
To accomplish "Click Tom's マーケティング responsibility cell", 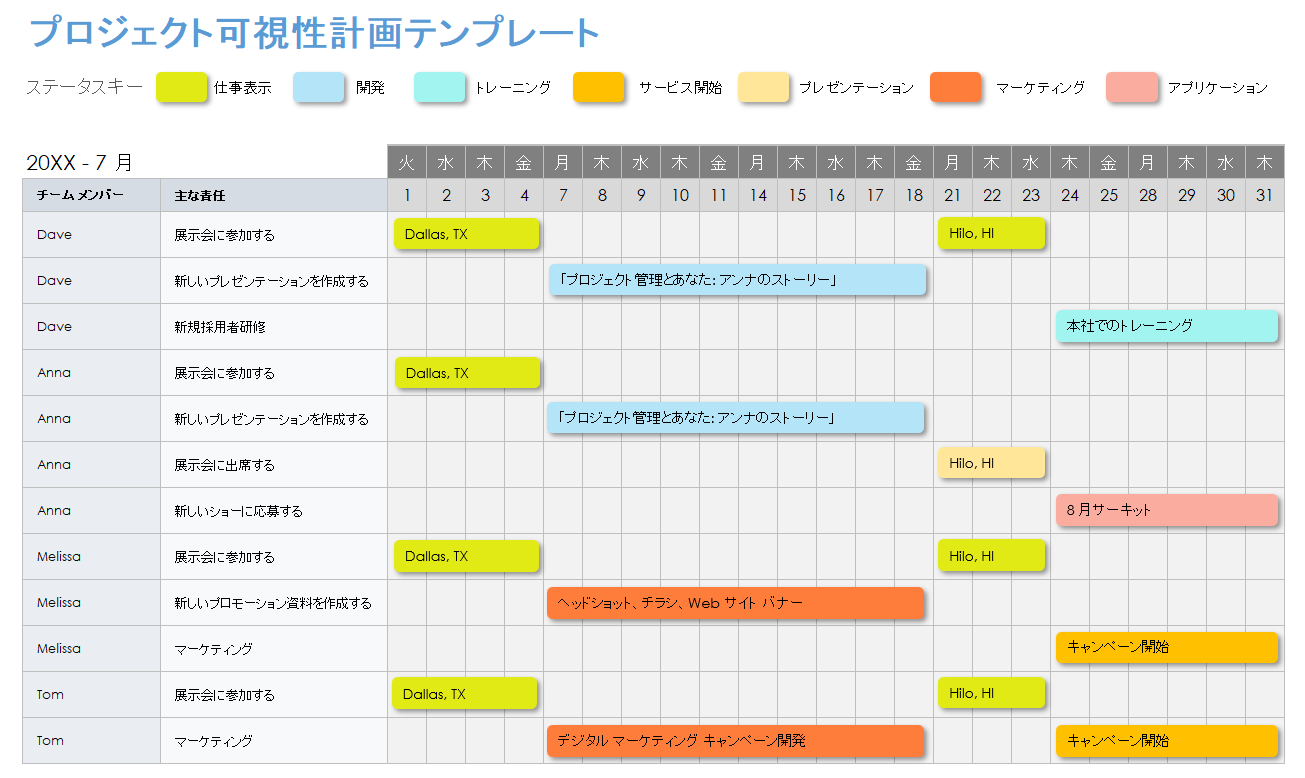I will [x=274, y=741].
